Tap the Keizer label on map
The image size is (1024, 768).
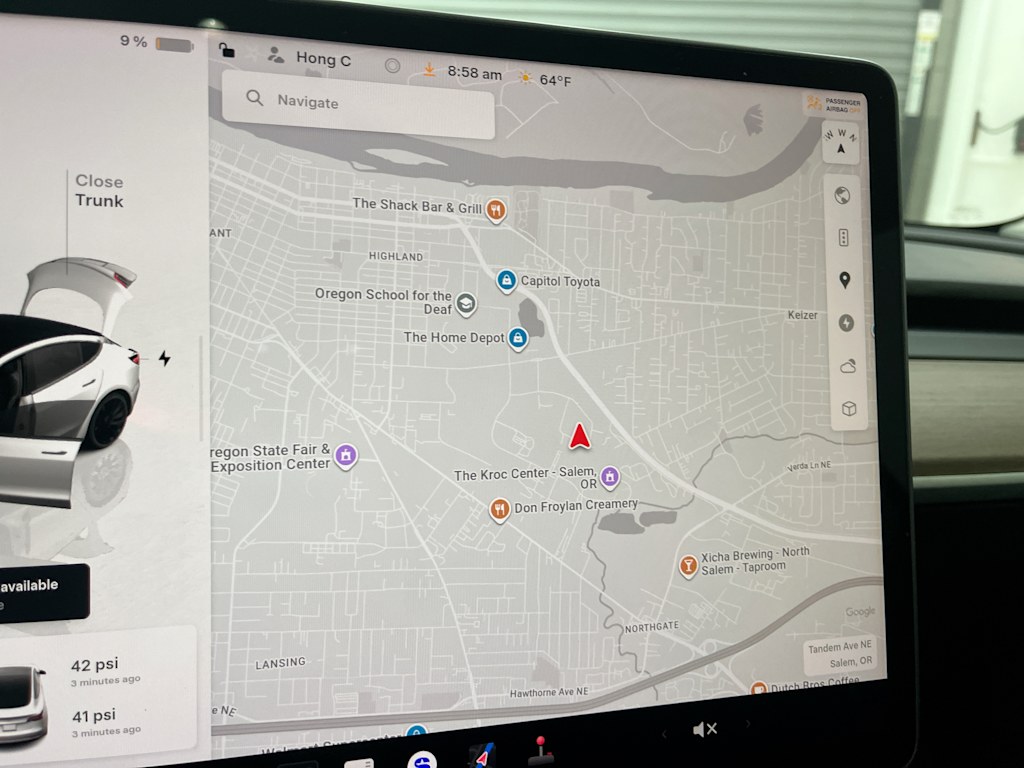802,315
